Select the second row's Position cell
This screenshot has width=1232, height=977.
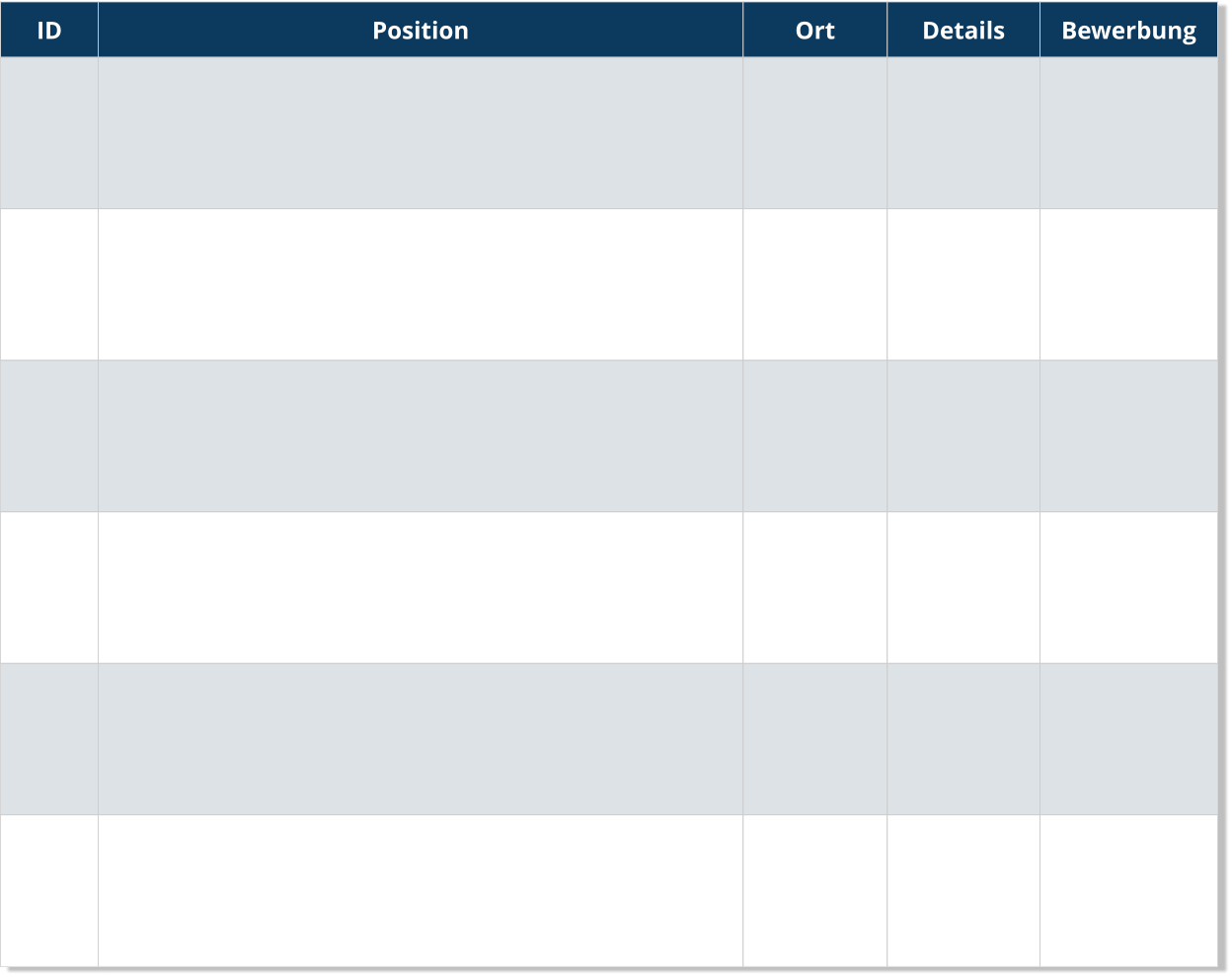pos(420,284)
